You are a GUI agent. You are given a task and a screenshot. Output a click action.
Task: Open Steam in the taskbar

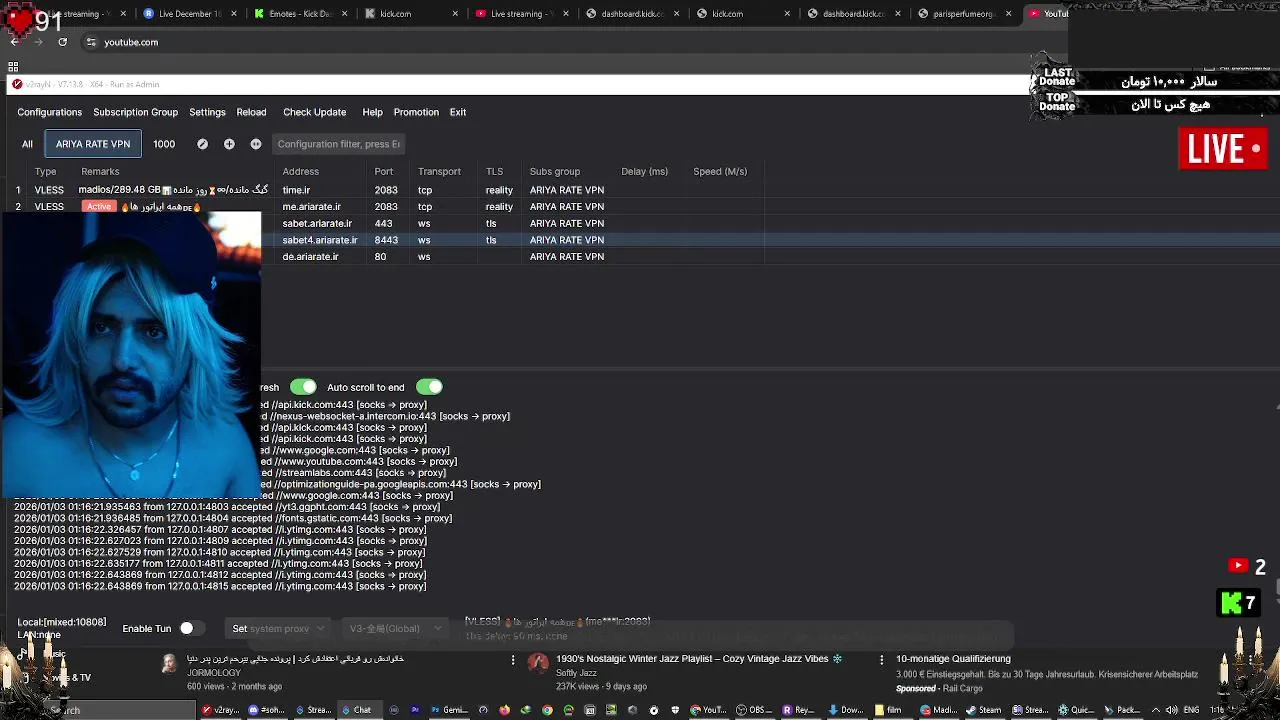click(984, 710)
